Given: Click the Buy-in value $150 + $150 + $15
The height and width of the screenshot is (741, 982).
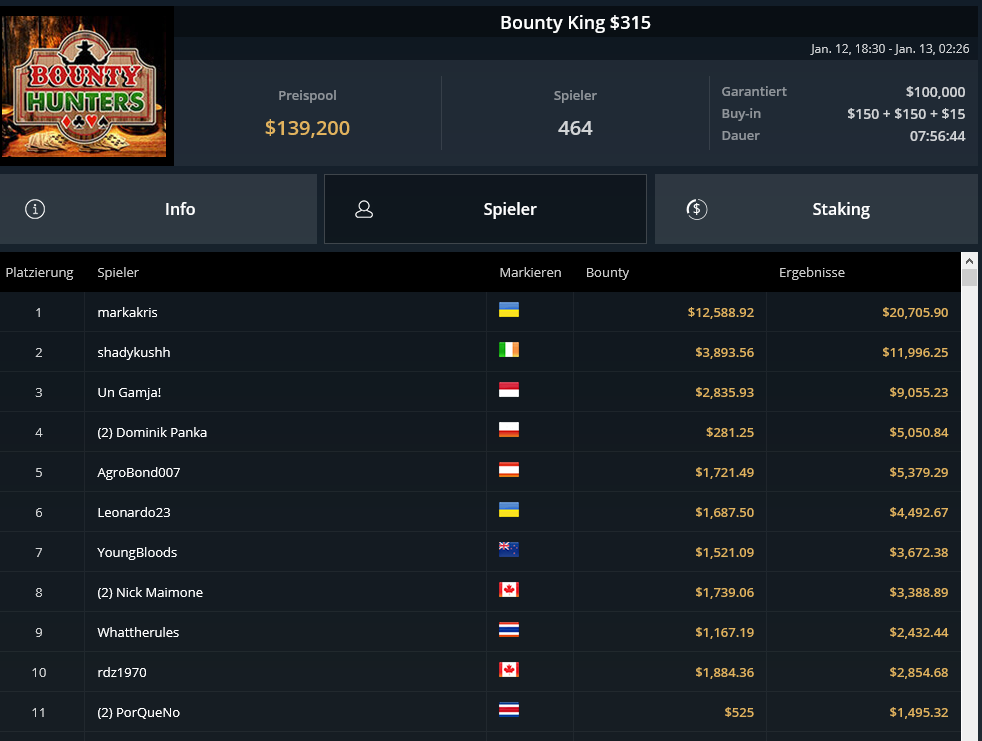Looking at the screenshot, I should coord(906,114).
